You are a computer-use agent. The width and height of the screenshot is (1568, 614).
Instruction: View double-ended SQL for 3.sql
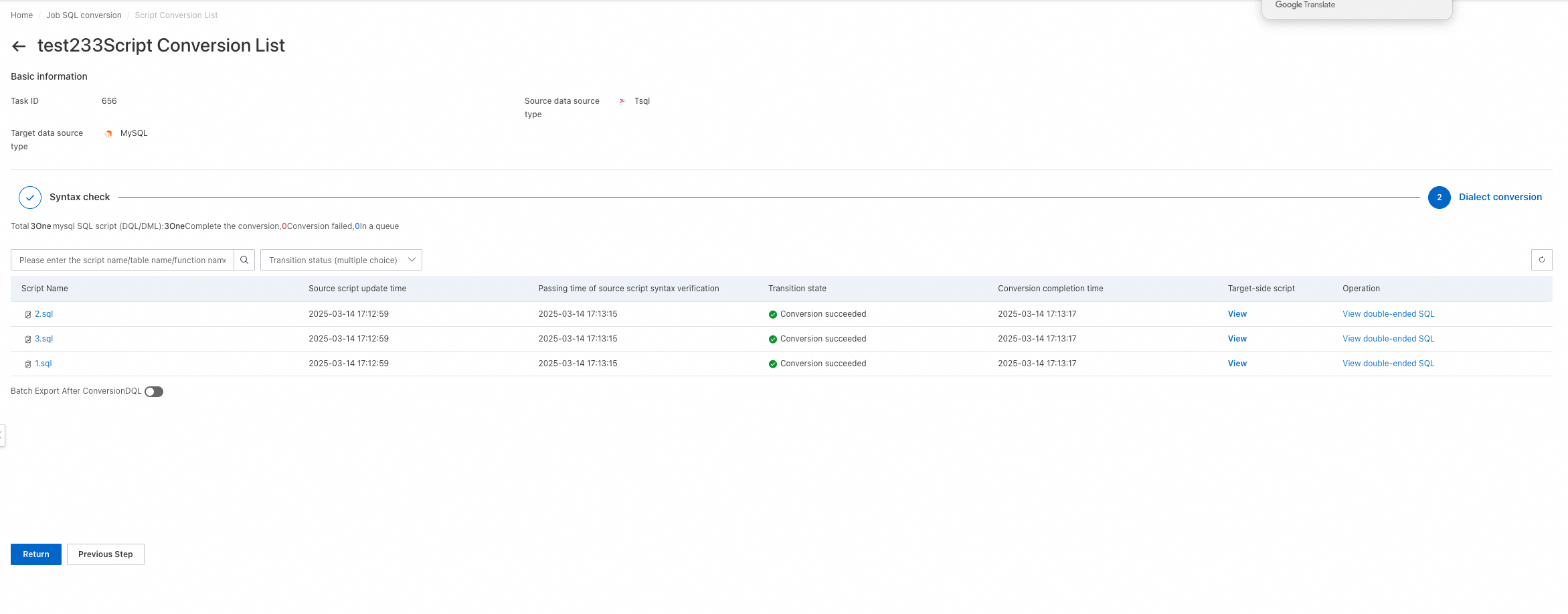(1389, 339)
